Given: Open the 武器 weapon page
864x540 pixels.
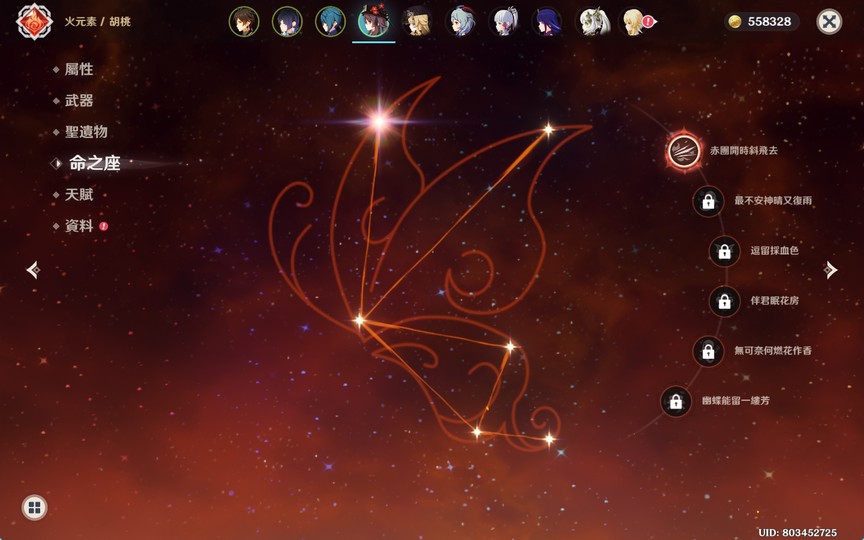Looking at the screenshot, I should coord(79,101).
